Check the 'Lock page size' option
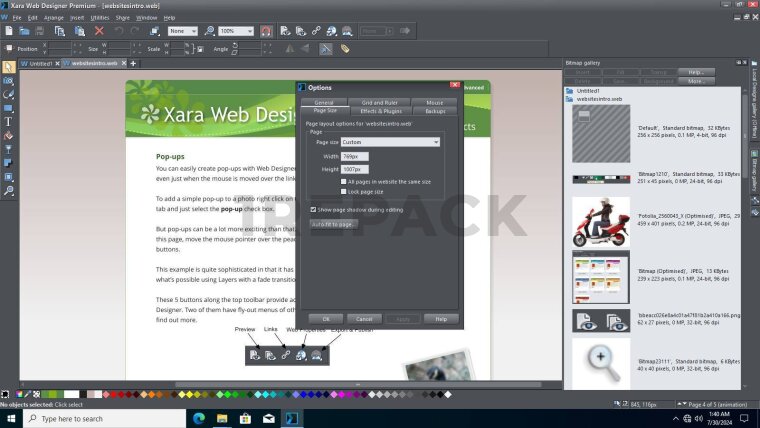The height and width of the screenshot is (428, 760). tap(344, 191)
